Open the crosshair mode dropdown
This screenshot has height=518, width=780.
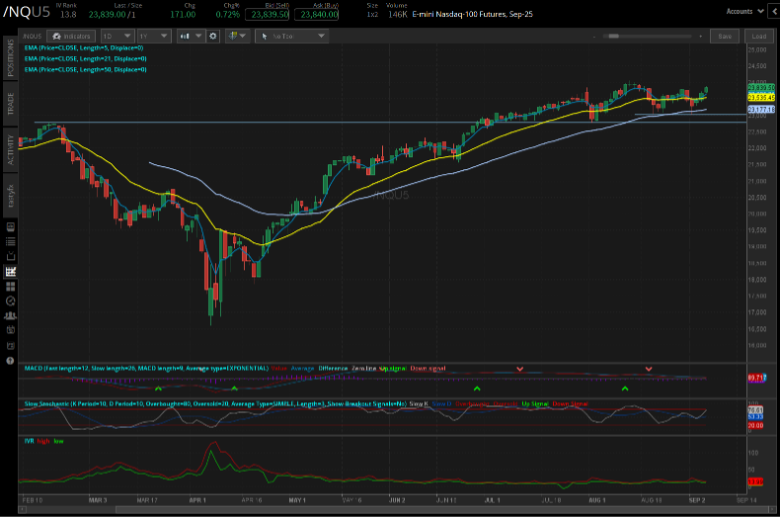pos(237,36)
